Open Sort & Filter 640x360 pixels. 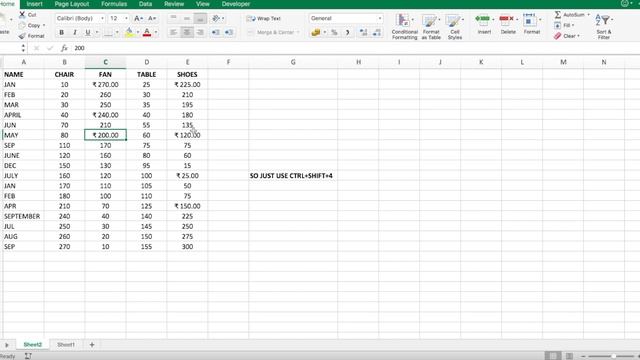coord(603,26)
